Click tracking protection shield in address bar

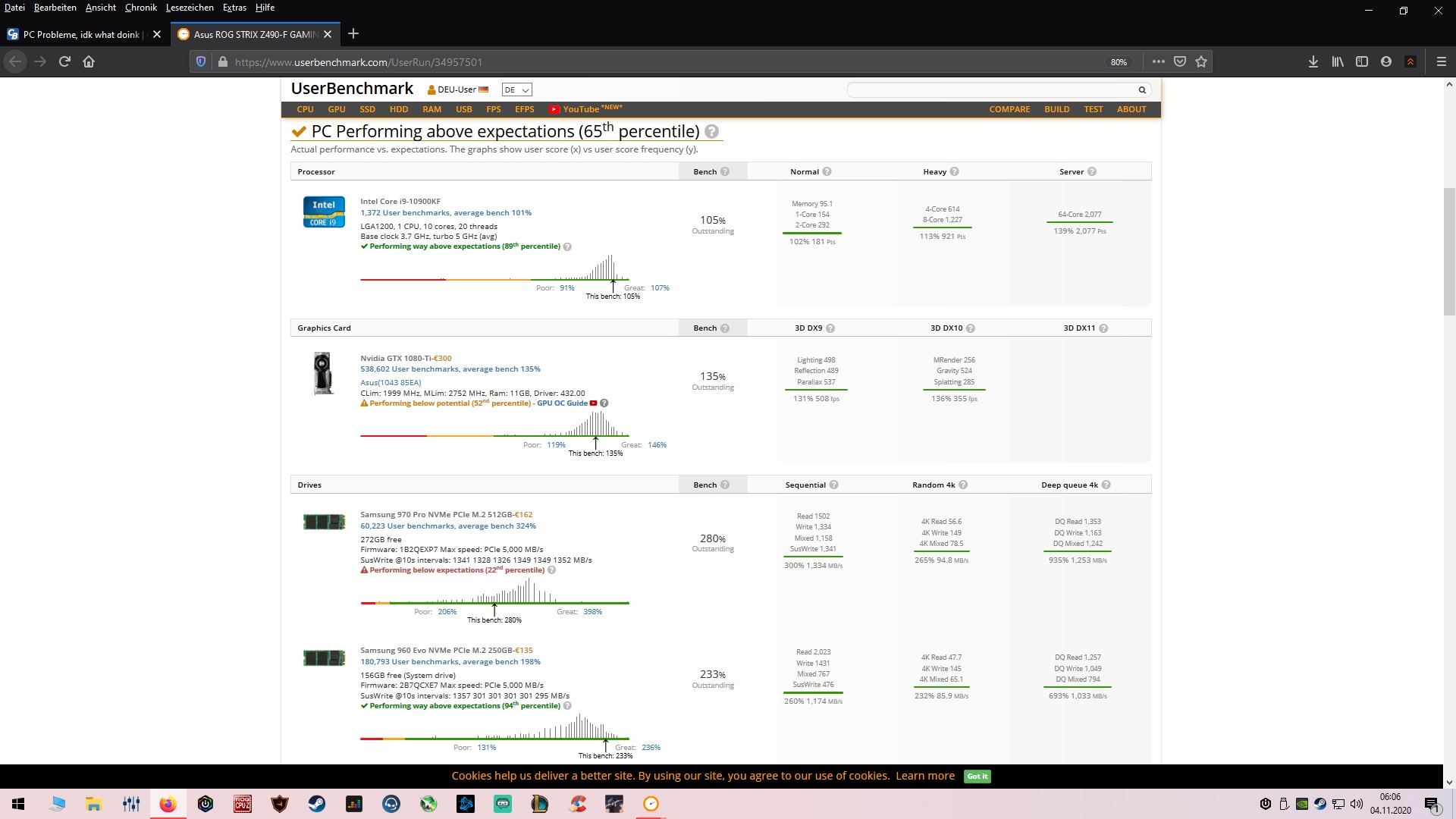[201, 61]
